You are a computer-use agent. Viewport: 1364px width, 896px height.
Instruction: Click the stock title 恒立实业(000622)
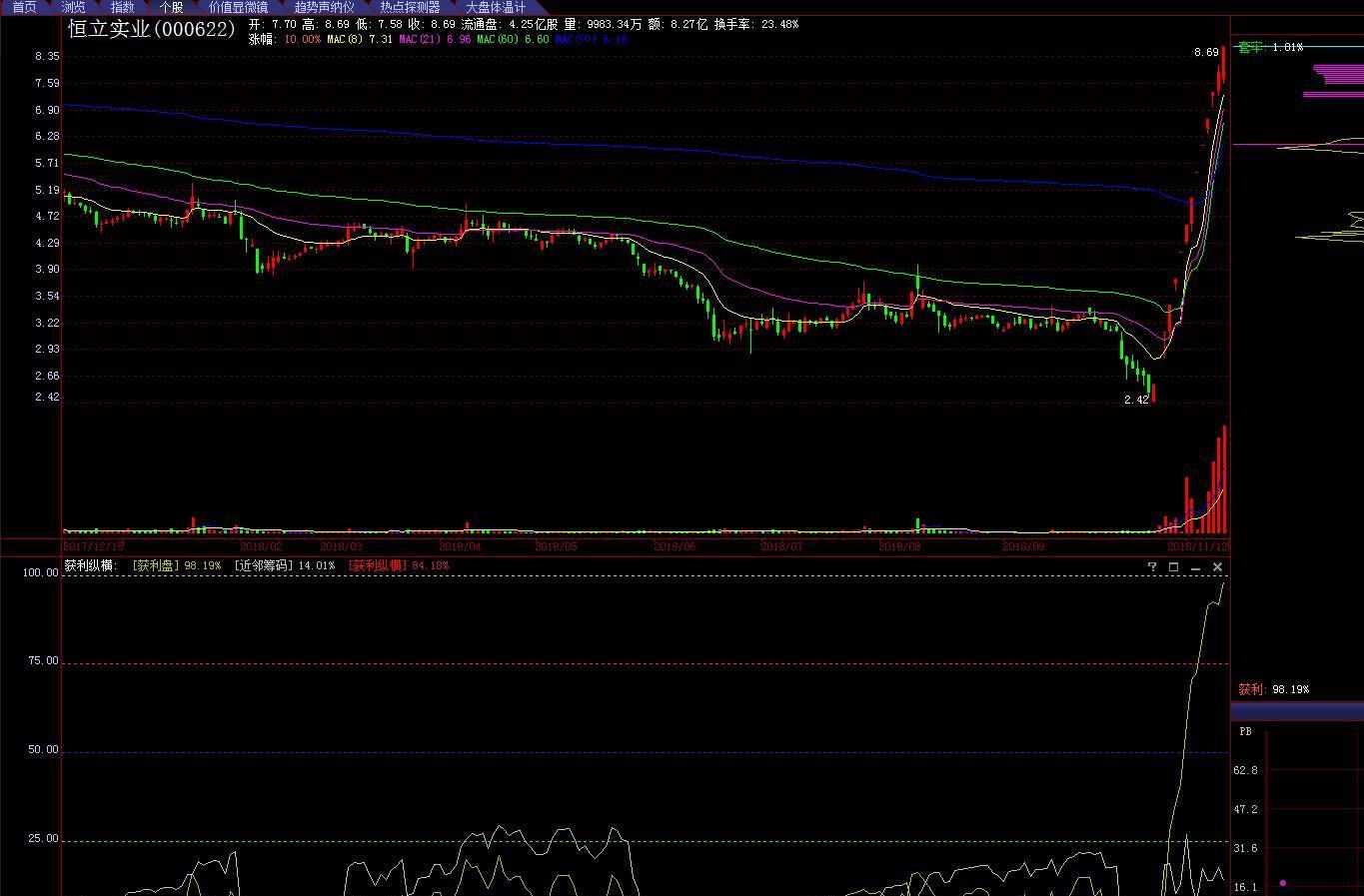[152, 29]
